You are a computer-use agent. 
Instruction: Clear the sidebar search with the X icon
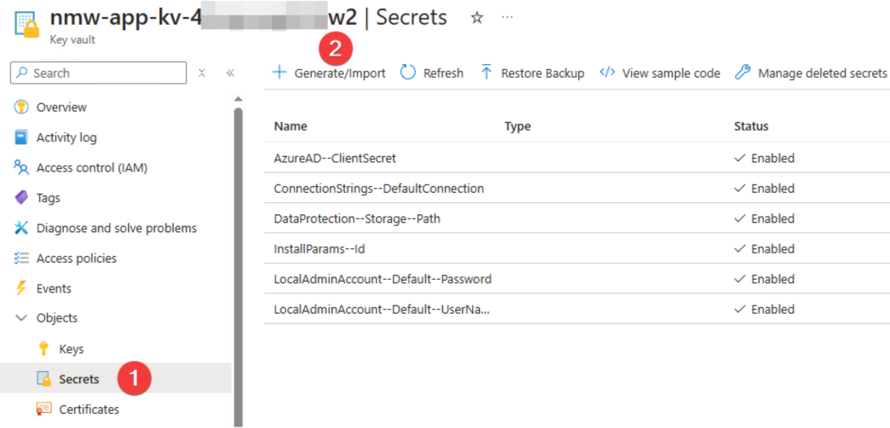click(202, 73)
